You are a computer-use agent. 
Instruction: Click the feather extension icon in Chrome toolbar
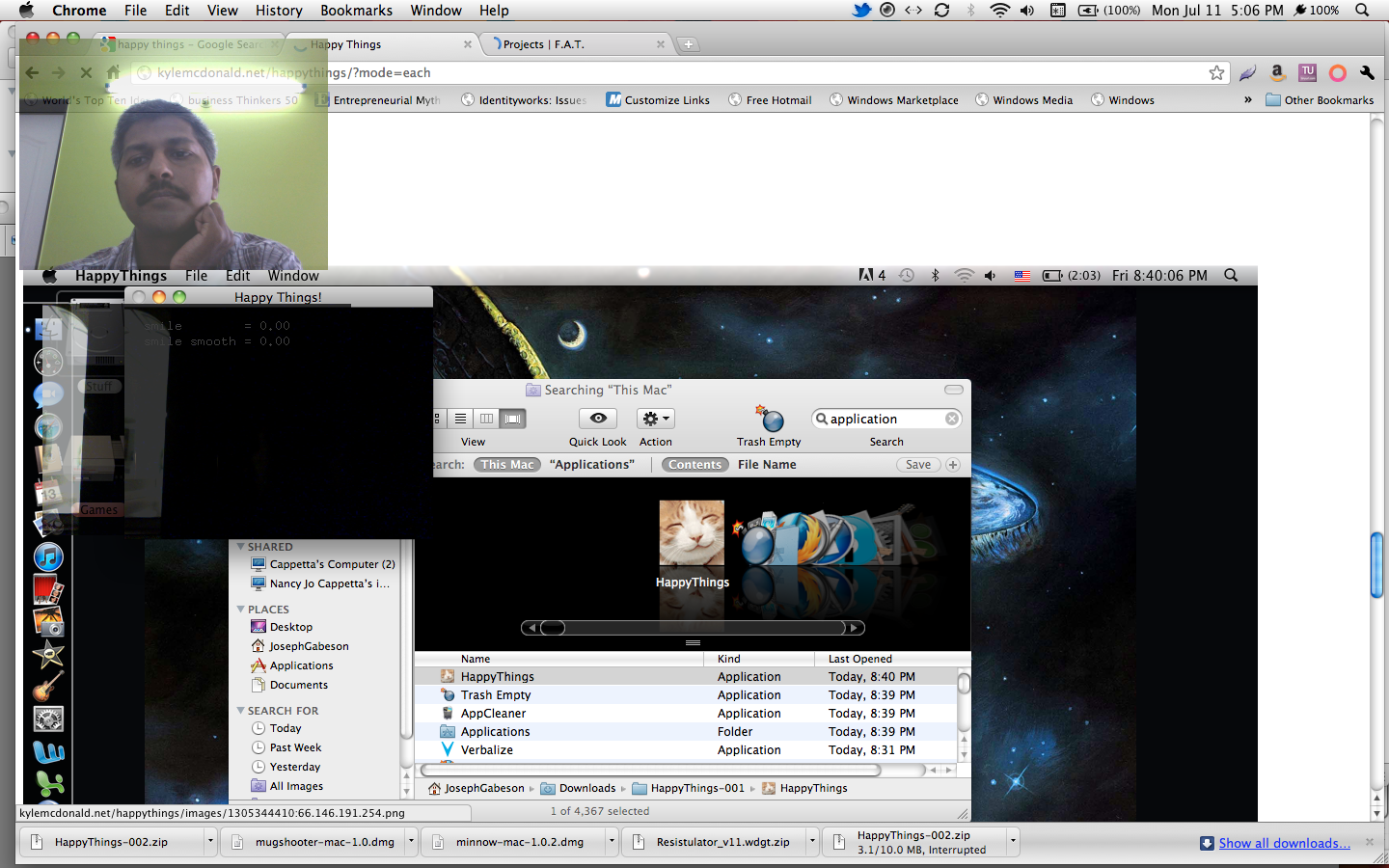point(1247,72)
